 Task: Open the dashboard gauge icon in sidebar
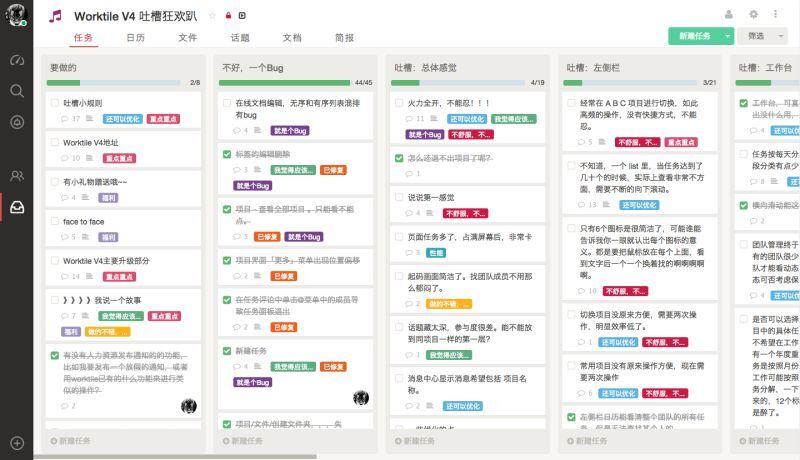16,60
